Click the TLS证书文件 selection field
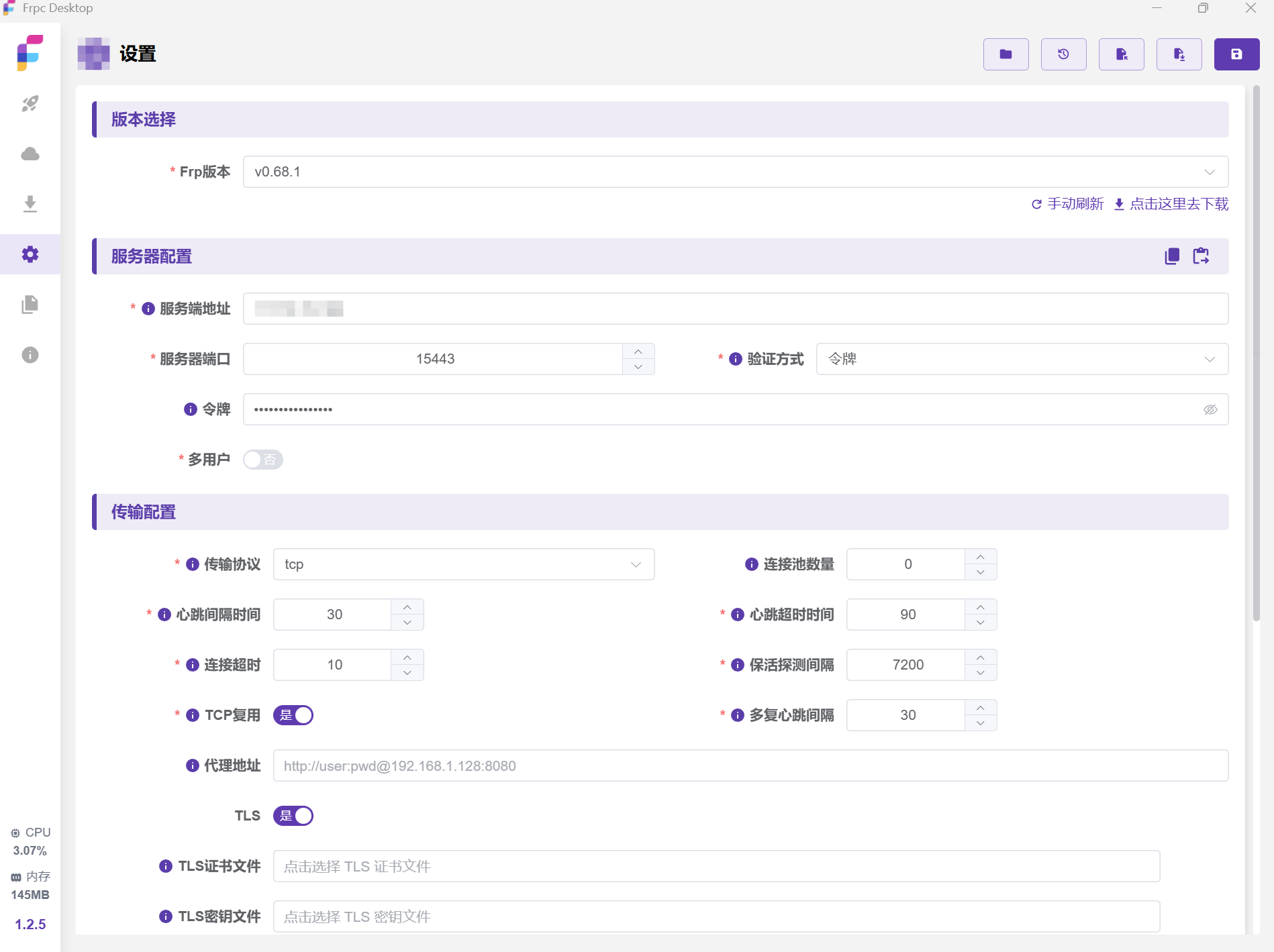1274x952 pixels. point(717,866)
